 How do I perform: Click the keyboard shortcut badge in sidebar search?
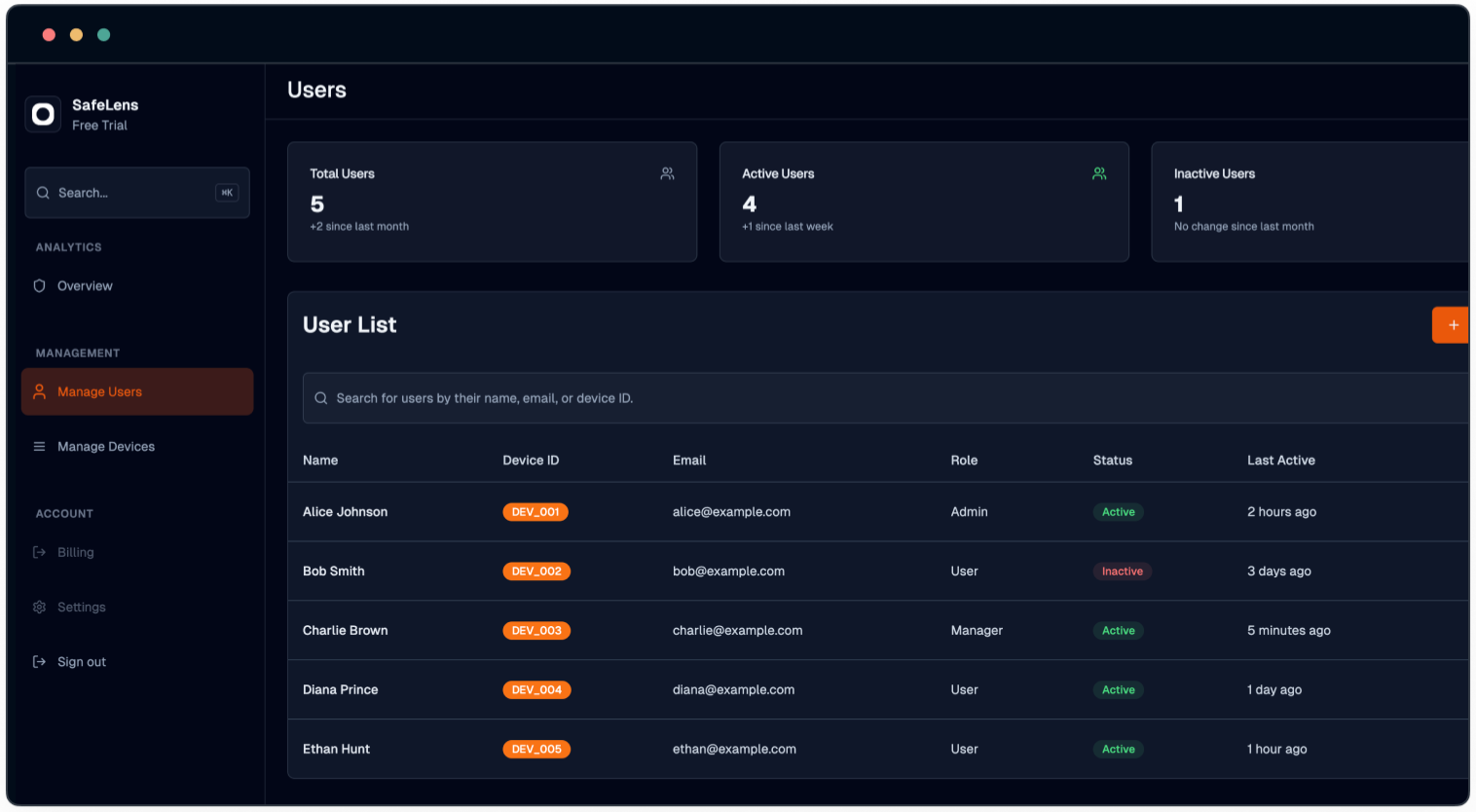click(x=227, y=193)
